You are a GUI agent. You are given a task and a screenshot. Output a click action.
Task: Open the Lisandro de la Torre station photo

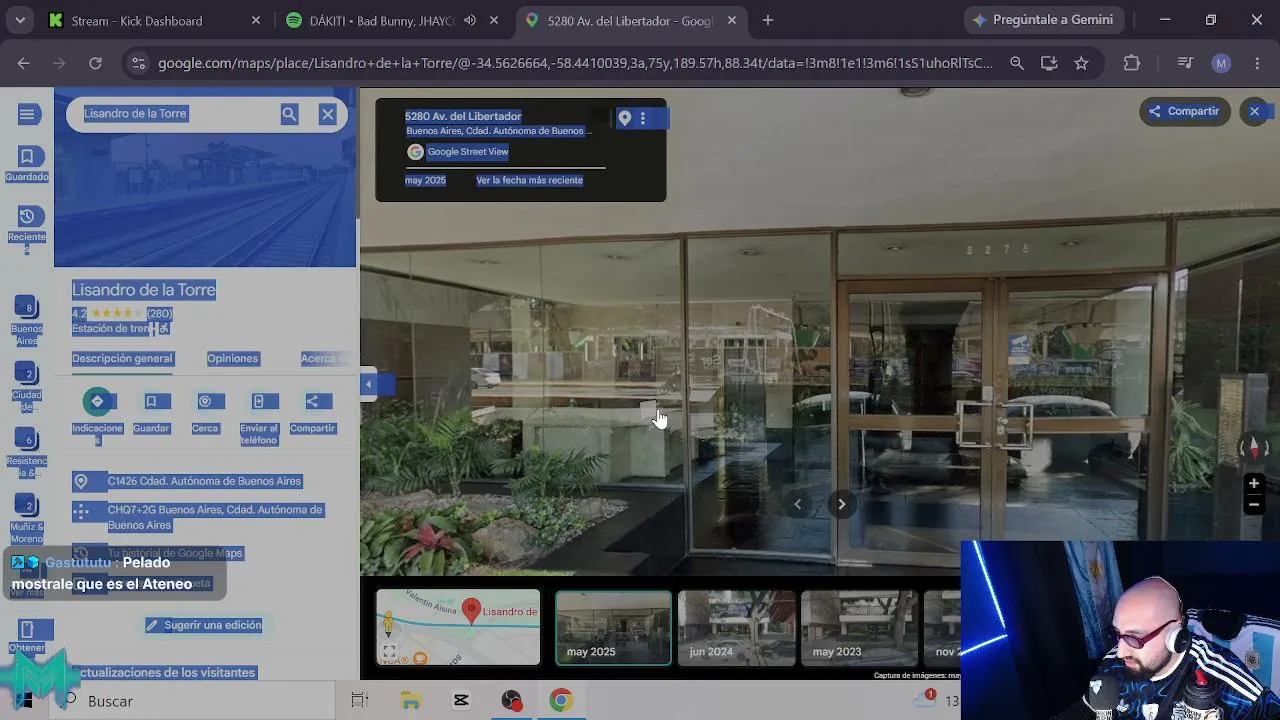[x=205, y=178]
